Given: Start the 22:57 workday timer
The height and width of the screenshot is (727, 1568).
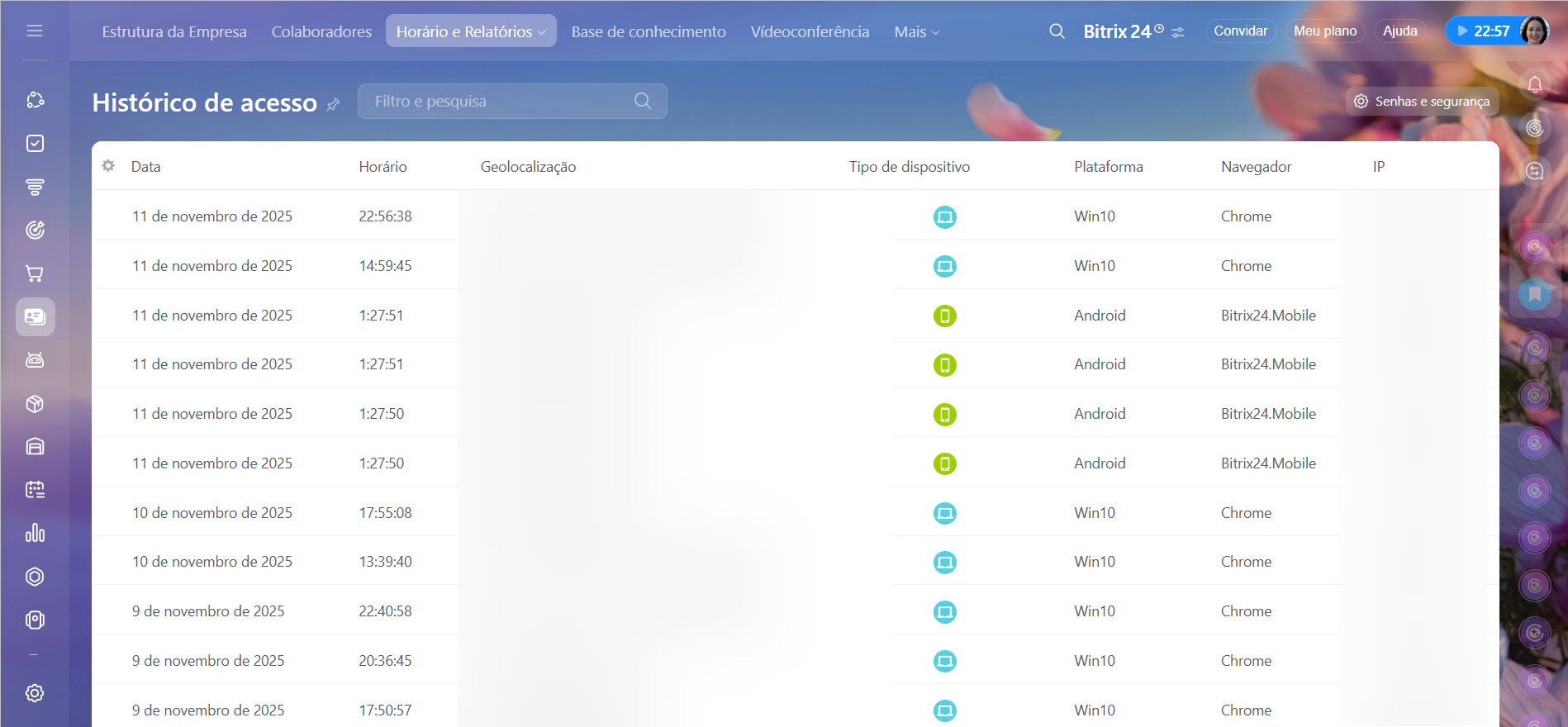Looking at the screenshot, I should click(x=1482, y=31).
